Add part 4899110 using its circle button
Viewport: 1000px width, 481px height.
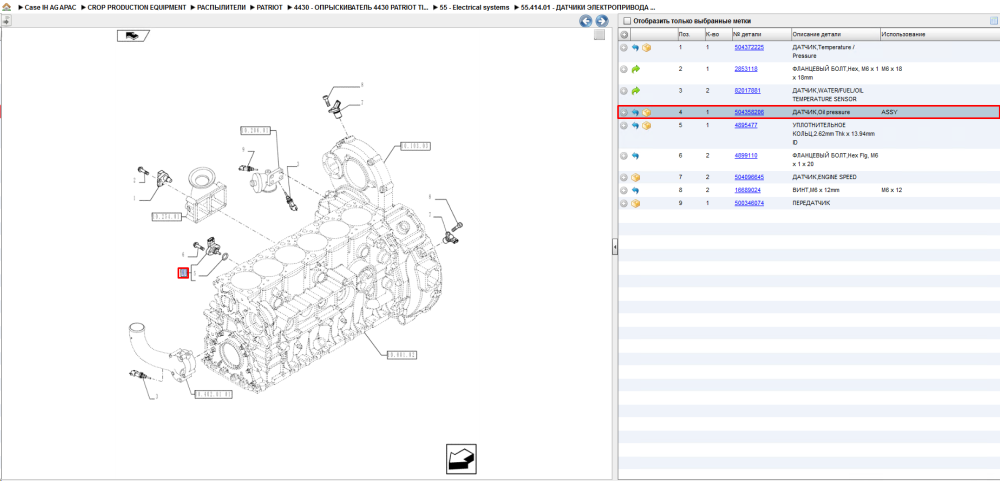pyautogui.click(x=624, y=156)
